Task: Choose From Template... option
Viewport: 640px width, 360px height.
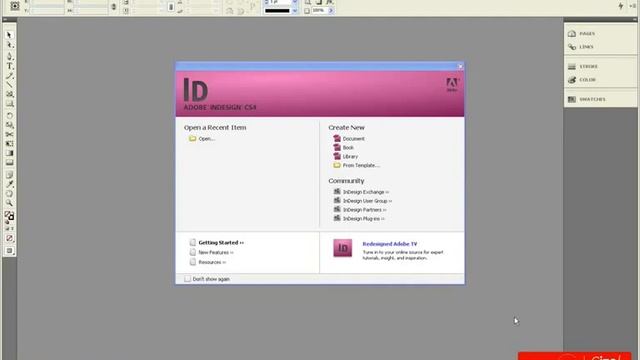Action: pos(357,166)
